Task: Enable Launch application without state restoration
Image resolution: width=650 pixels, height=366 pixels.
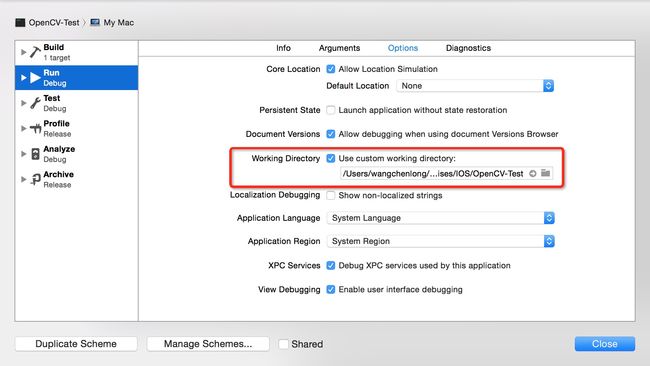Action: (x=330, y=110)
